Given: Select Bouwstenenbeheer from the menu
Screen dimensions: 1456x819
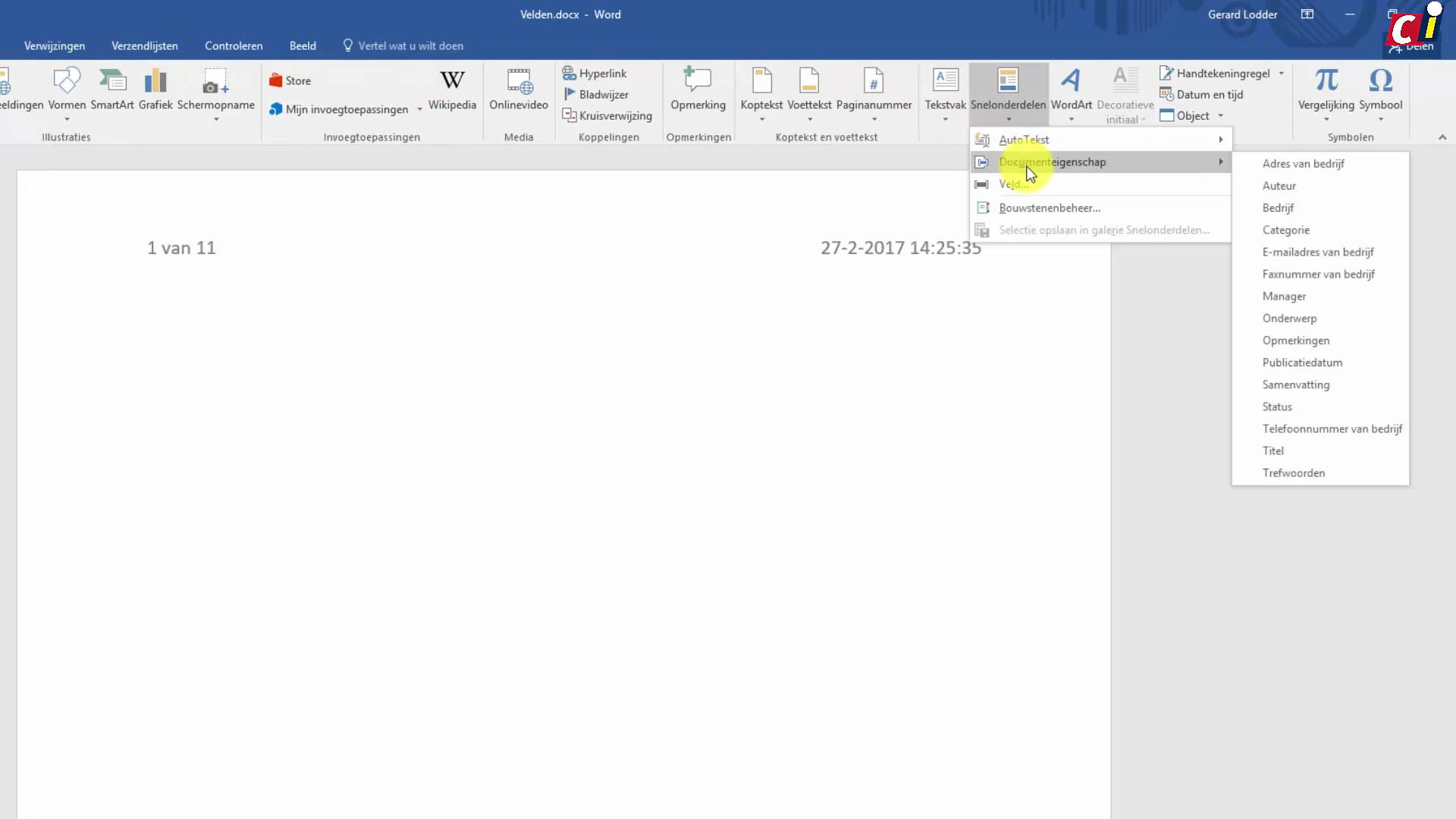Looking at the screenshot, I should click(1050, 208).
